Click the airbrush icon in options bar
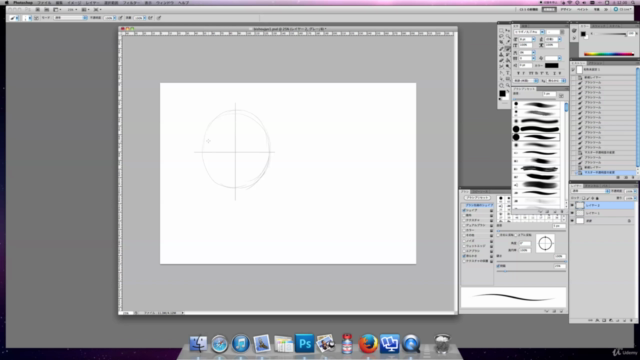The image size is (640, 360). 151,18
